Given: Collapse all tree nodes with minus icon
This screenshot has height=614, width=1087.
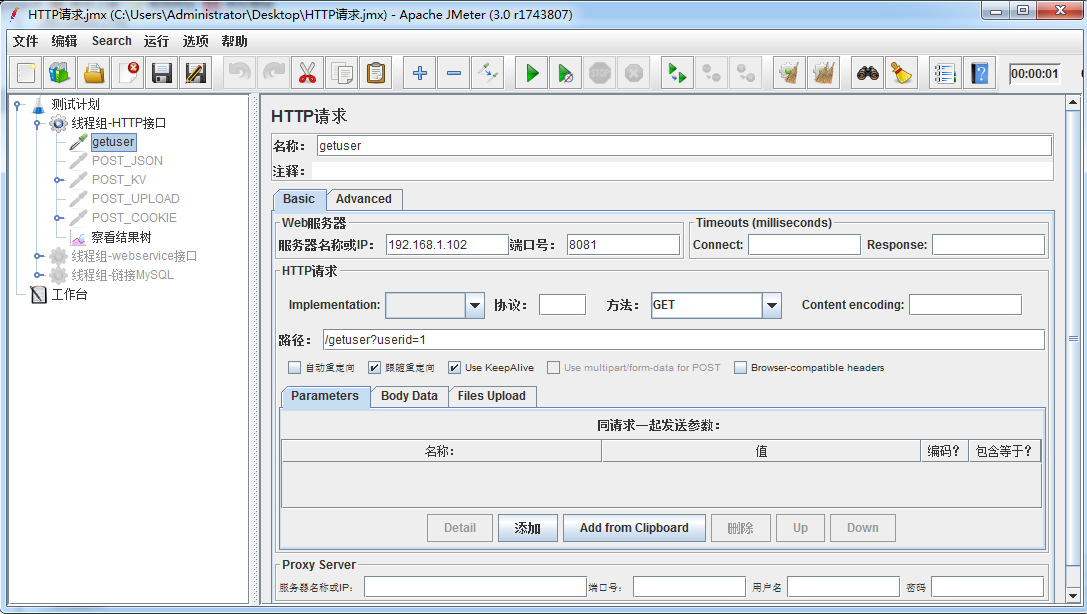Looking at the screenshot, I should (x=453, y=73).
